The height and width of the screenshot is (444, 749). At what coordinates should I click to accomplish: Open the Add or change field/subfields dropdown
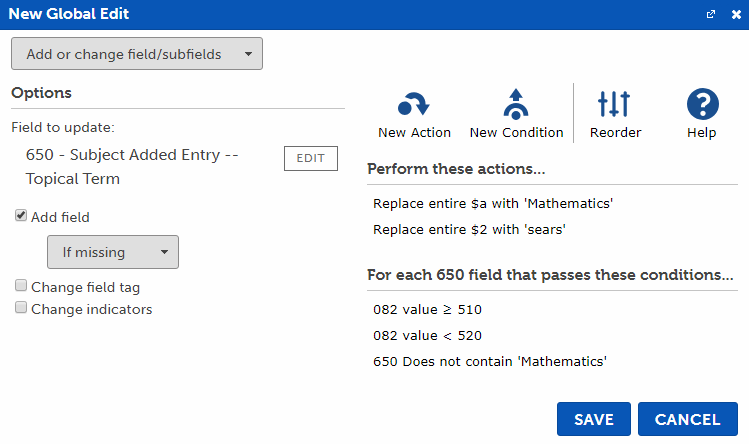point(137,54)
